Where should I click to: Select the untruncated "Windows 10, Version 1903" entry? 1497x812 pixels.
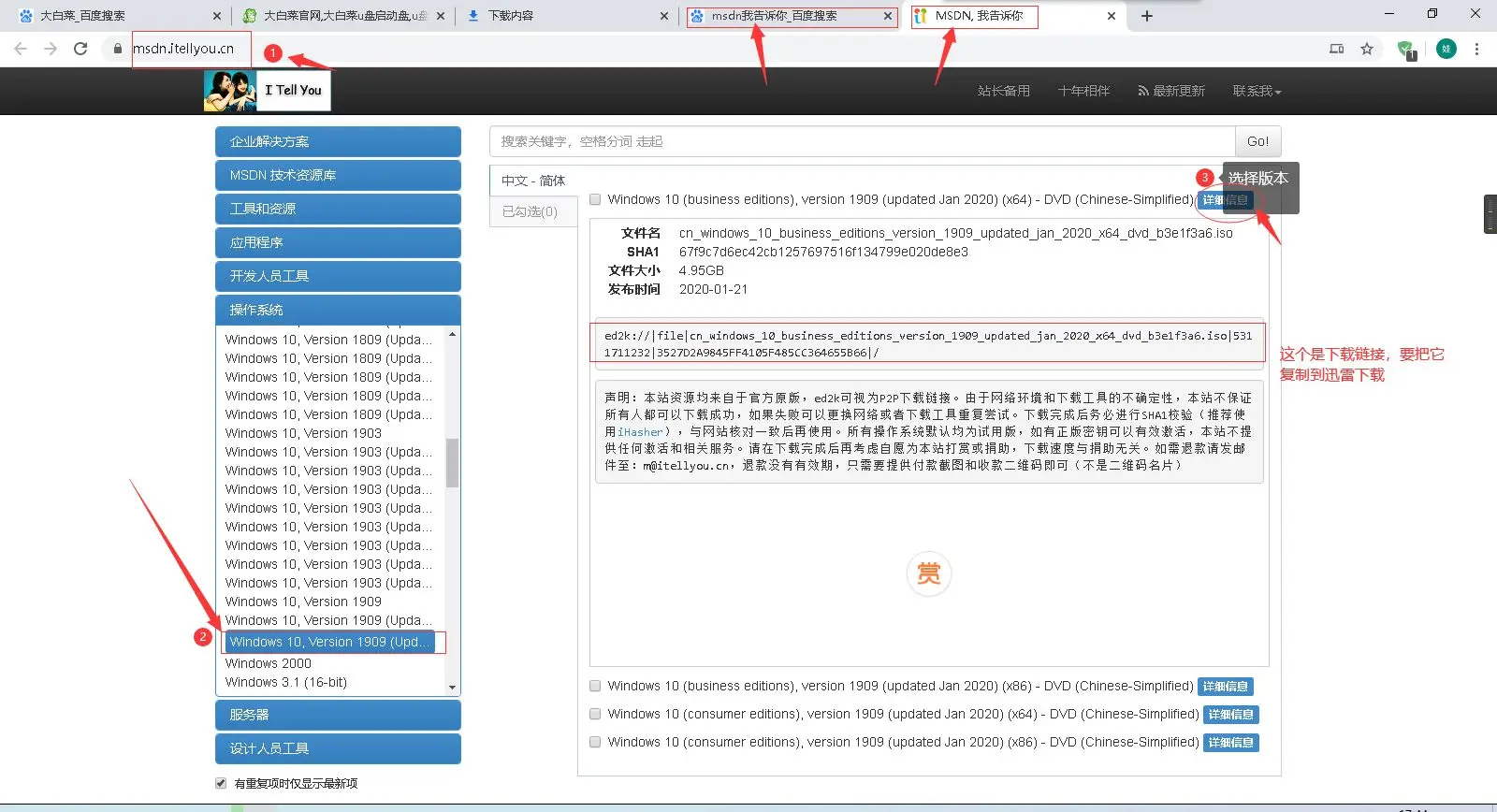pos(303,433)
